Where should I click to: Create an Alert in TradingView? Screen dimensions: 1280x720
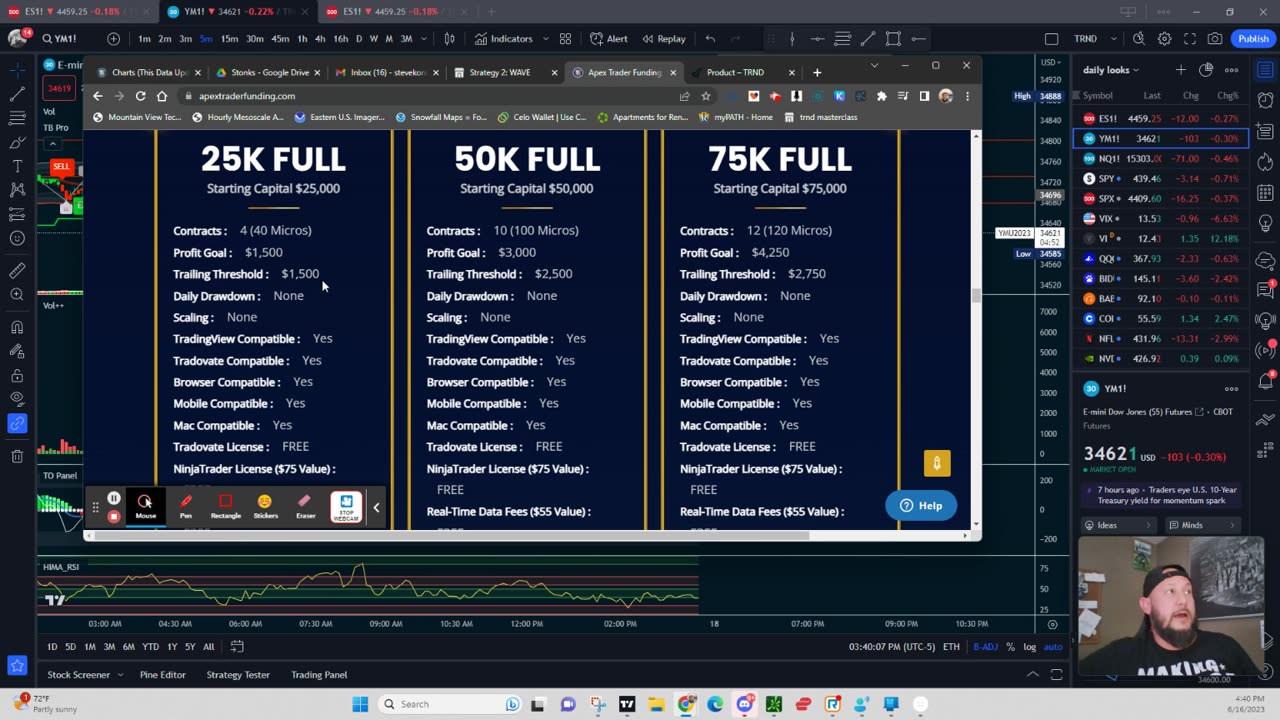[x=609, y=39]
